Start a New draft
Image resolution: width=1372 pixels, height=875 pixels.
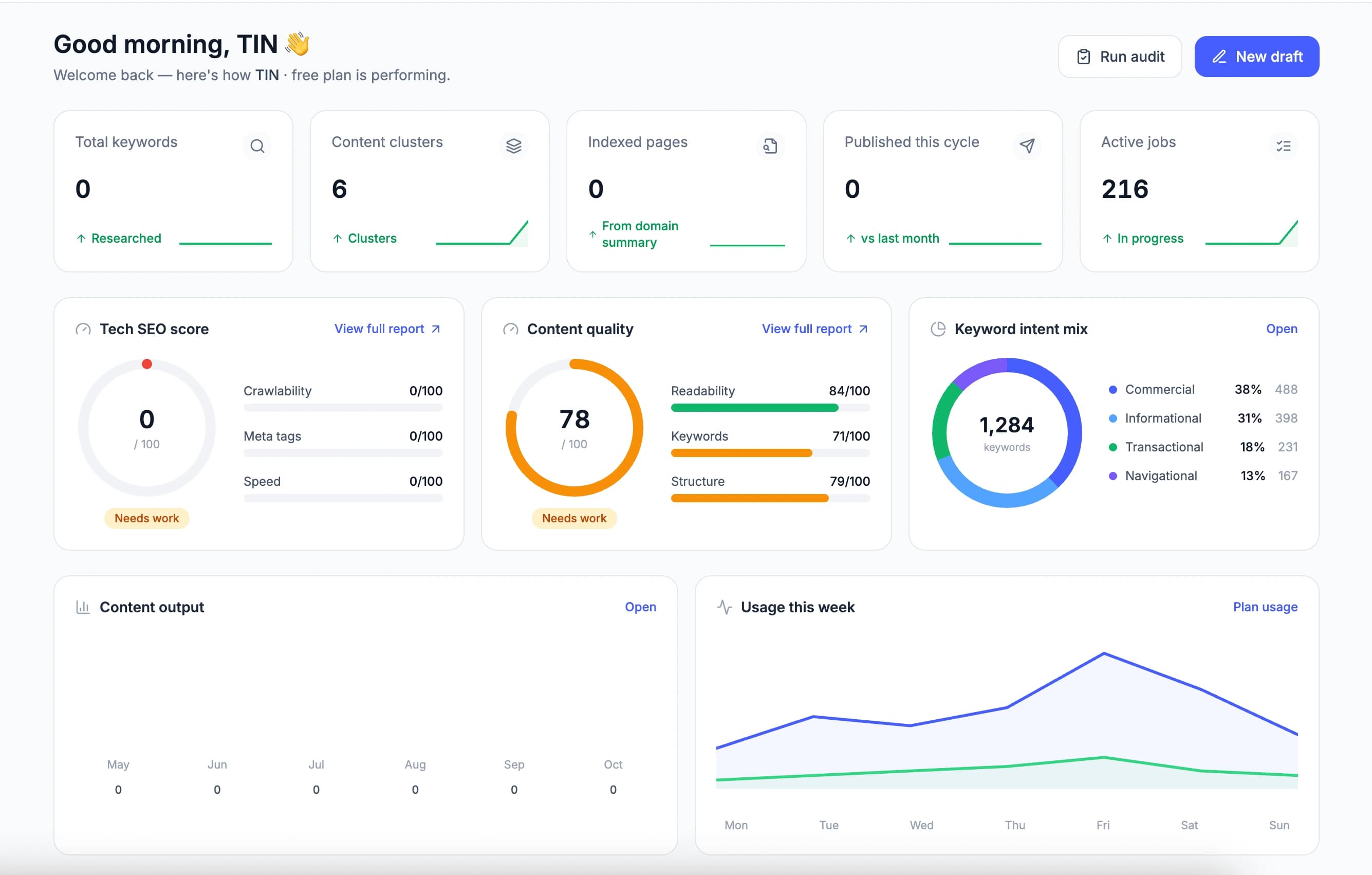coord(1256,57)
